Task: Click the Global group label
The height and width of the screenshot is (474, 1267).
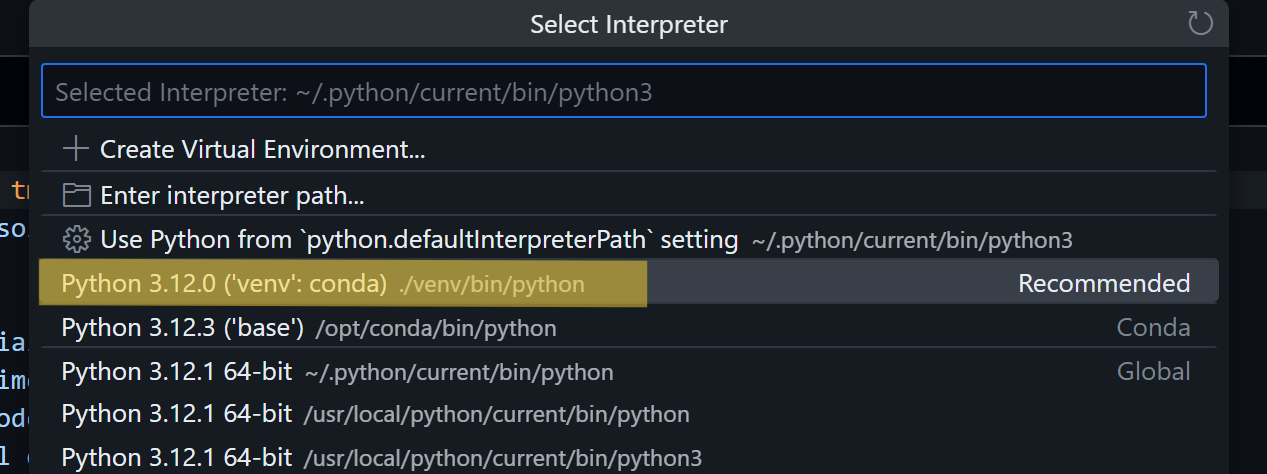Action: [1153, 372]
